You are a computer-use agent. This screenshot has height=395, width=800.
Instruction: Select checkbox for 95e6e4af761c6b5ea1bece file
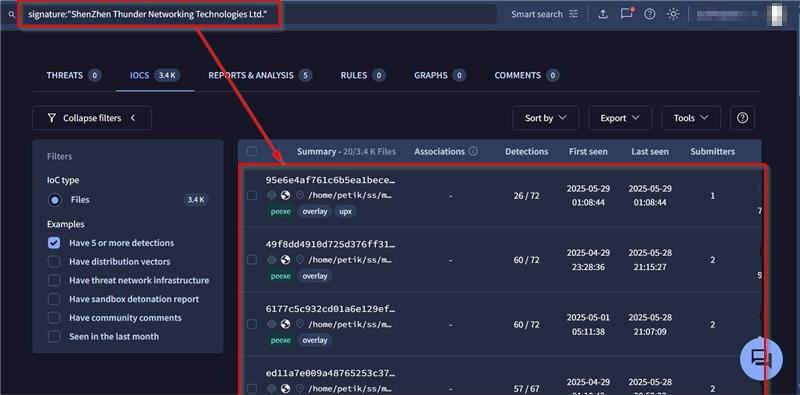point(252,195)
